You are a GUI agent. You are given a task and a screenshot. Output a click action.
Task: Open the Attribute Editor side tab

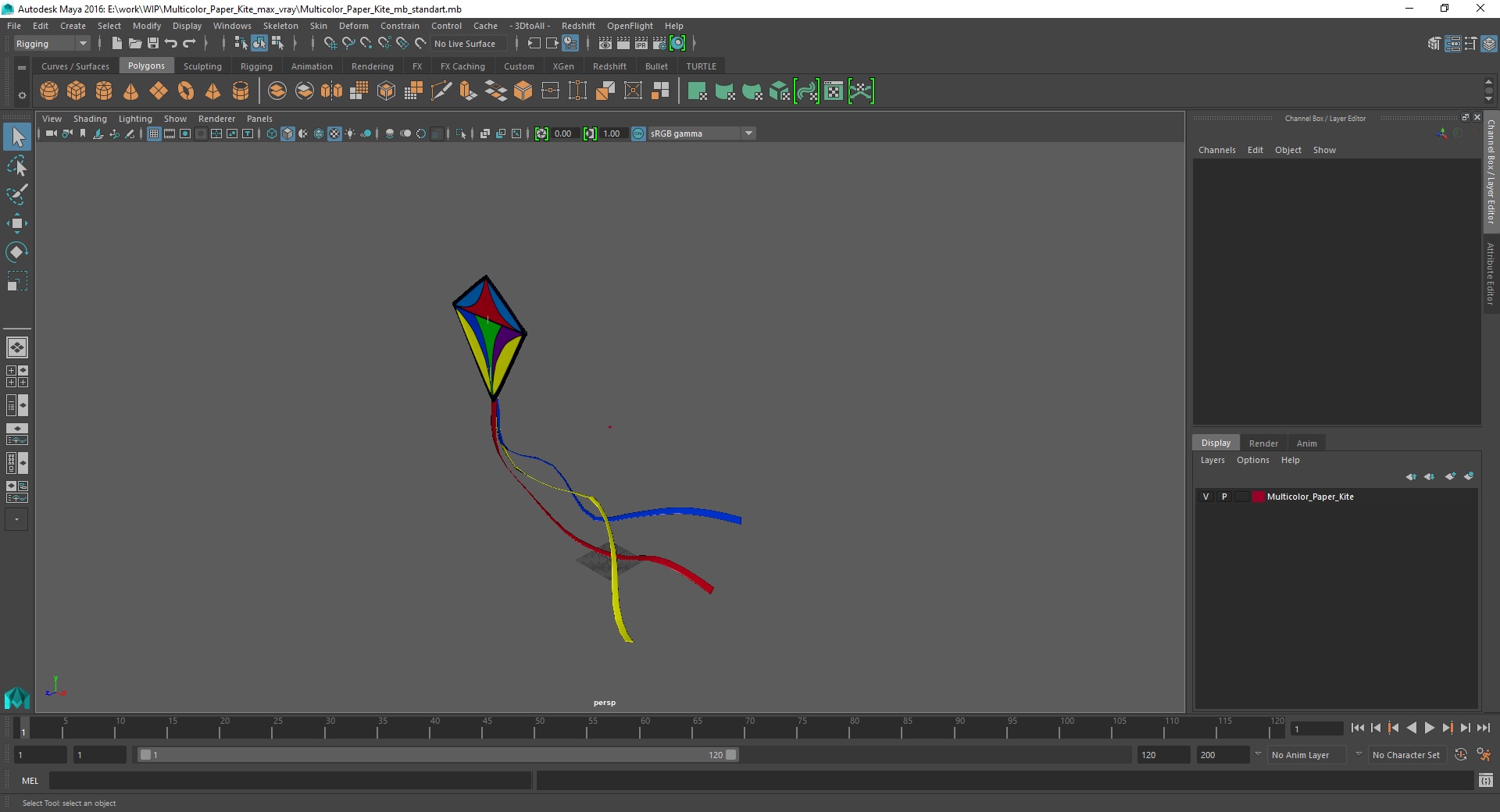(x=1491, y=273)
